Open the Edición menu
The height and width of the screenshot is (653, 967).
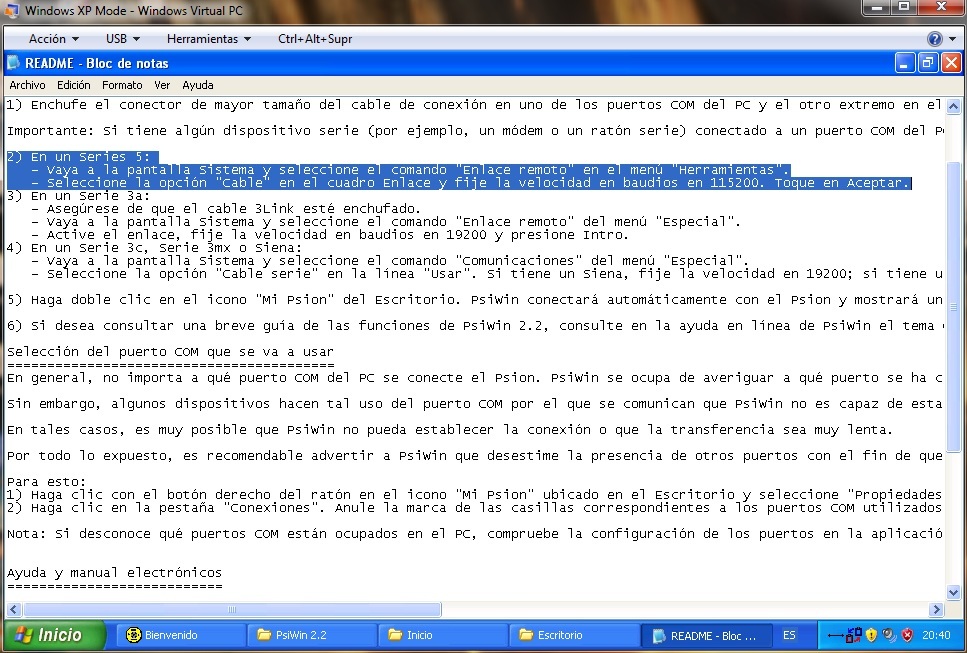click(73, 85)
